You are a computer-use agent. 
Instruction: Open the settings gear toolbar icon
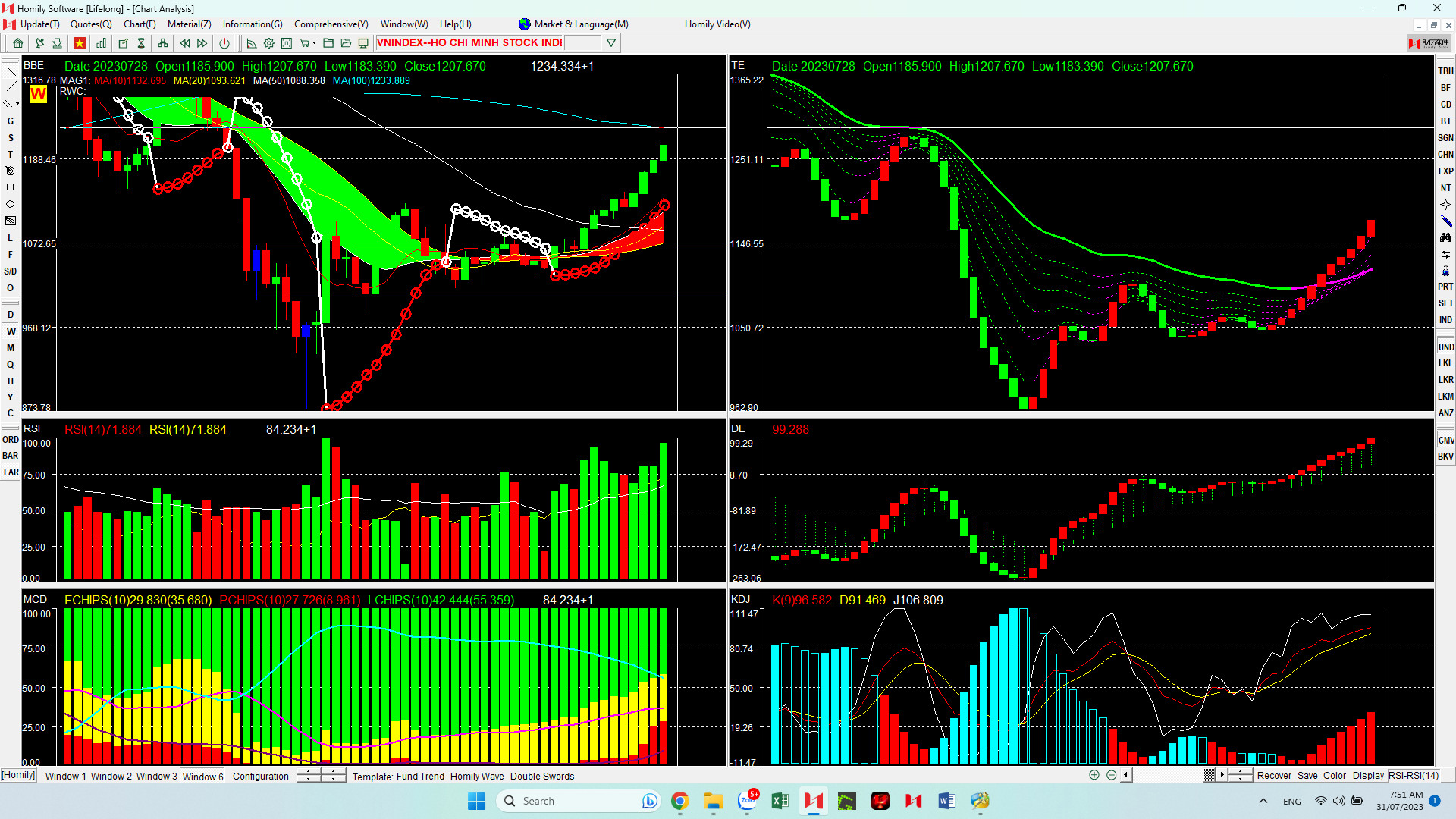pos(268,43)
